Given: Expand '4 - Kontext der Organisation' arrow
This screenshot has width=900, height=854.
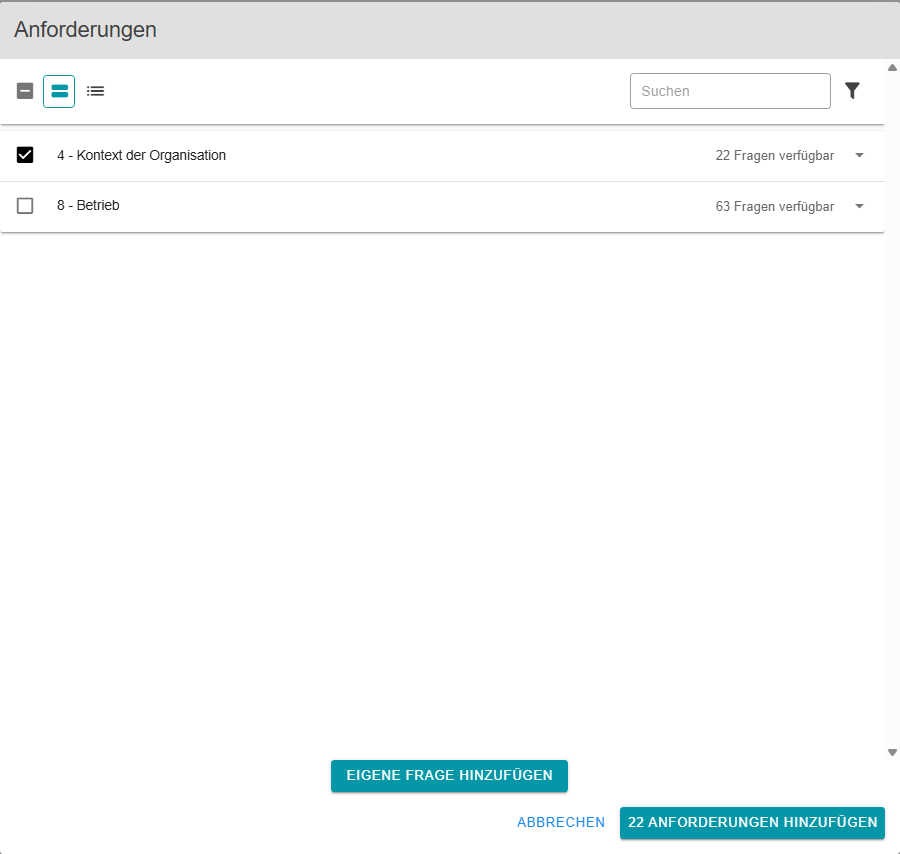Looking at the screenshot, I should pos(859,155).
